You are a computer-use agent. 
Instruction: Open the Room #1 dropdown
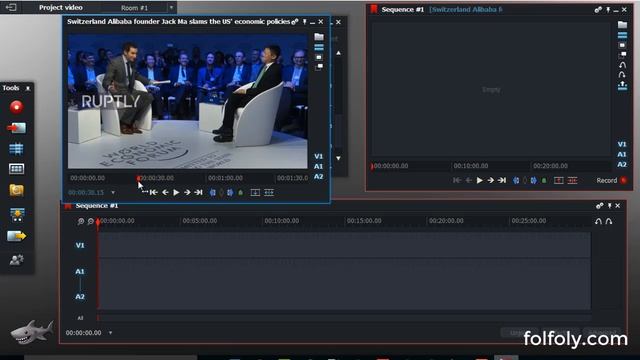[171, 7]
